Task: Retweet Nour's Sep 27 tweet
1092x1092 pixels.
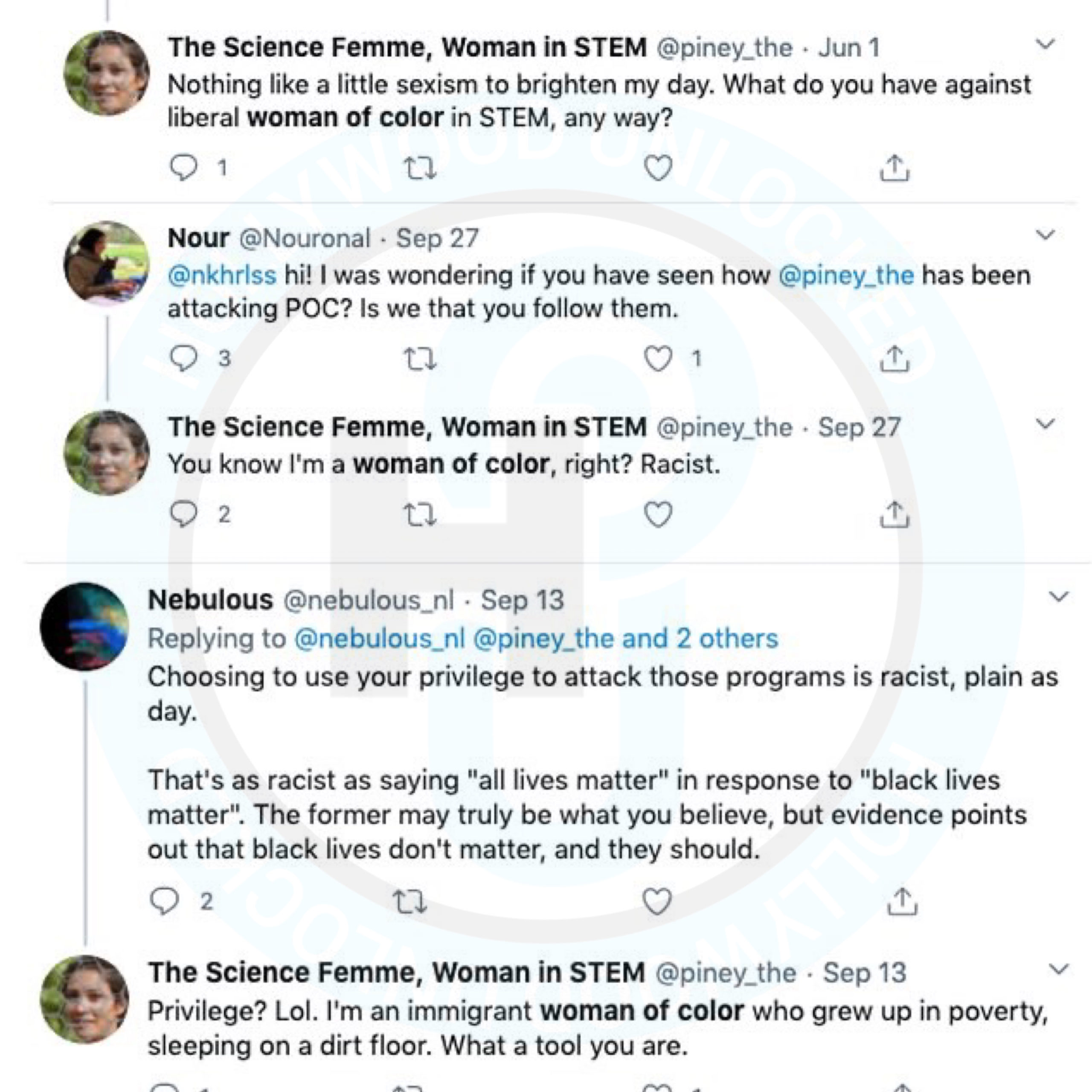Action: point(420,359)
